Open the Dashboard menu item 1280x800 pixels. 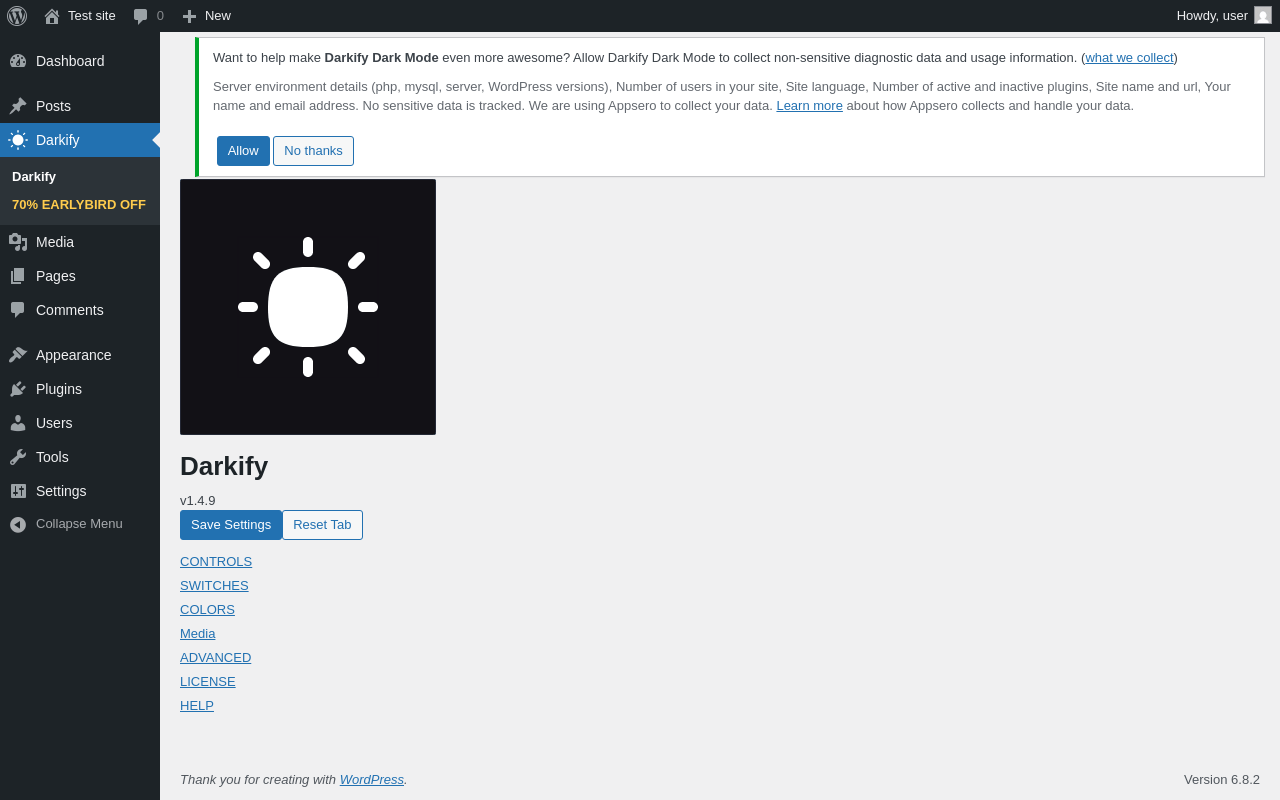point(80,61)
